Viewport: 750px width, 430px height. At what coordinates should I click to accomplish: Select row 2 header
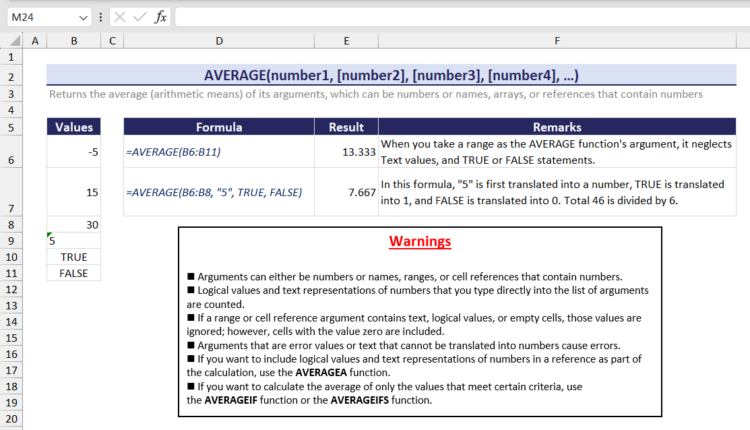click(x=11, y=76)
